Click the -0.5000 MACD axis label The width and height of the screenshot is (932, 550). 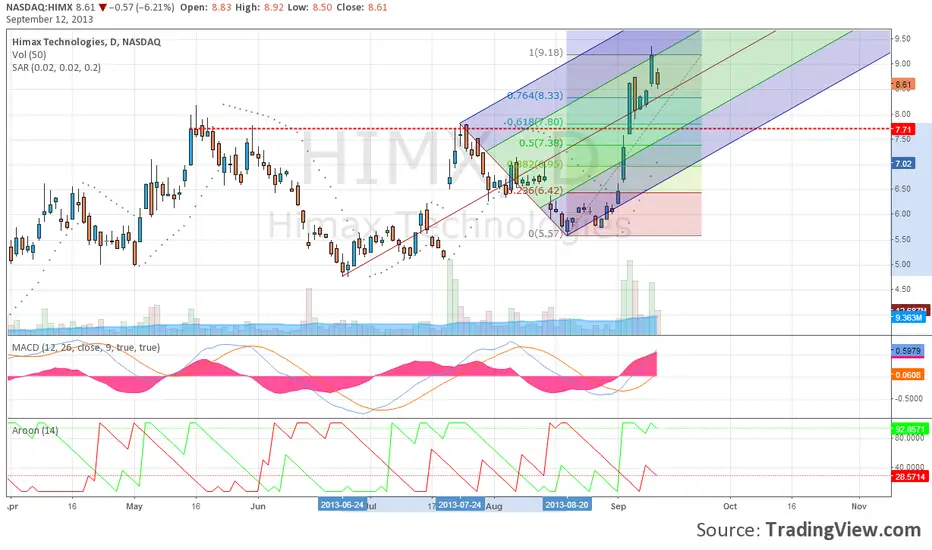(908, 399)
